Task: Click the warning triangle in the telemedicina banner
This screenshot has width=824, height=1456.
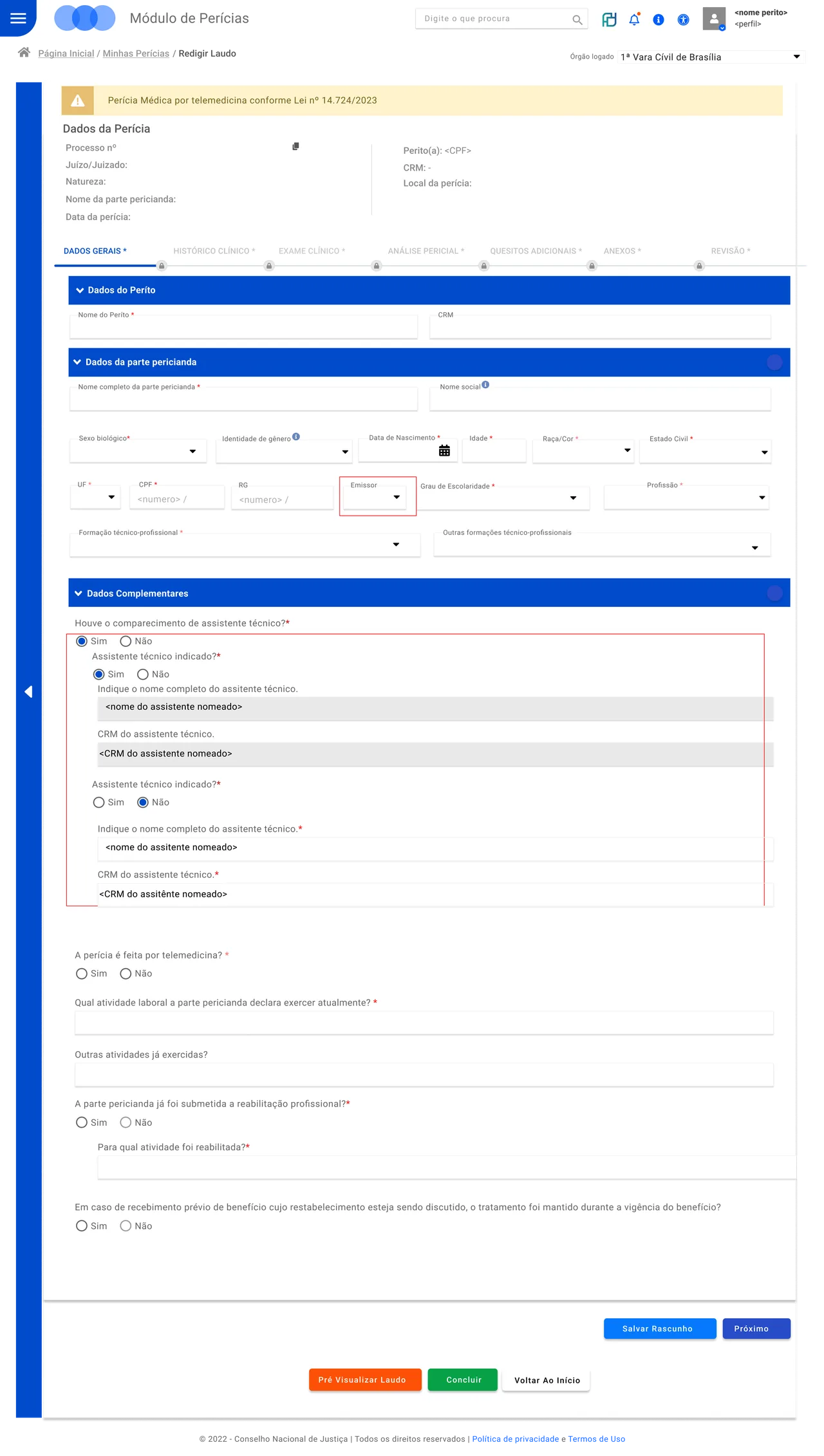Action: pyautogui.click(x=78, y=100)
